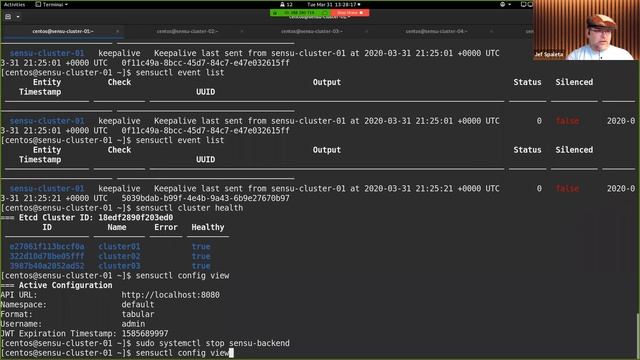Click the 'cluster03' member name
The height and width of the screenshot is (360, 640).
pos(119,266)
